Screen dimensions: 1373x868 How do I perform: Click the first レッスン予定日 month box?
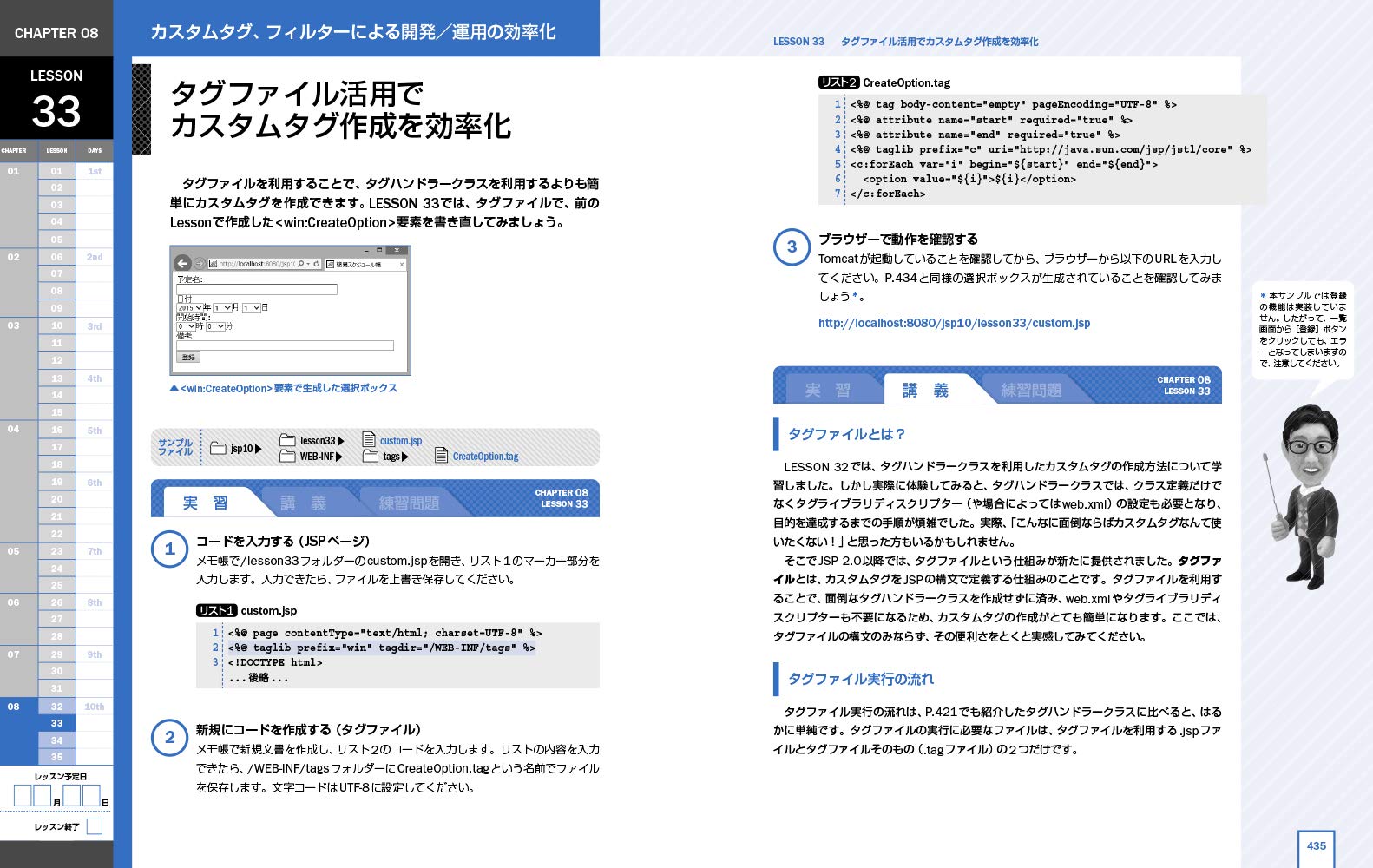click(x=23, y=795)
